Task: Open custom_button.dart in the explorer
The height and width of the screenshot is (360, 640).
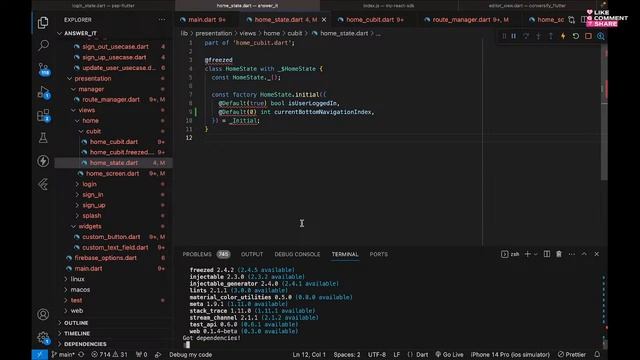Action: pyautogui.click(x=111, y=237)
